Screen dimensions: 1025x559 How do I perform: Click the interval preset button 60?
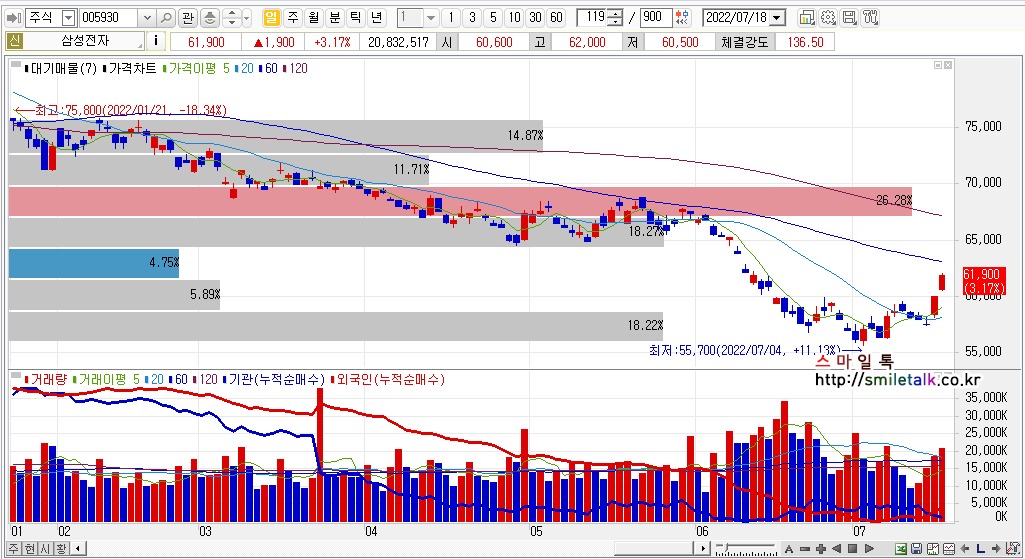(556, 18)
